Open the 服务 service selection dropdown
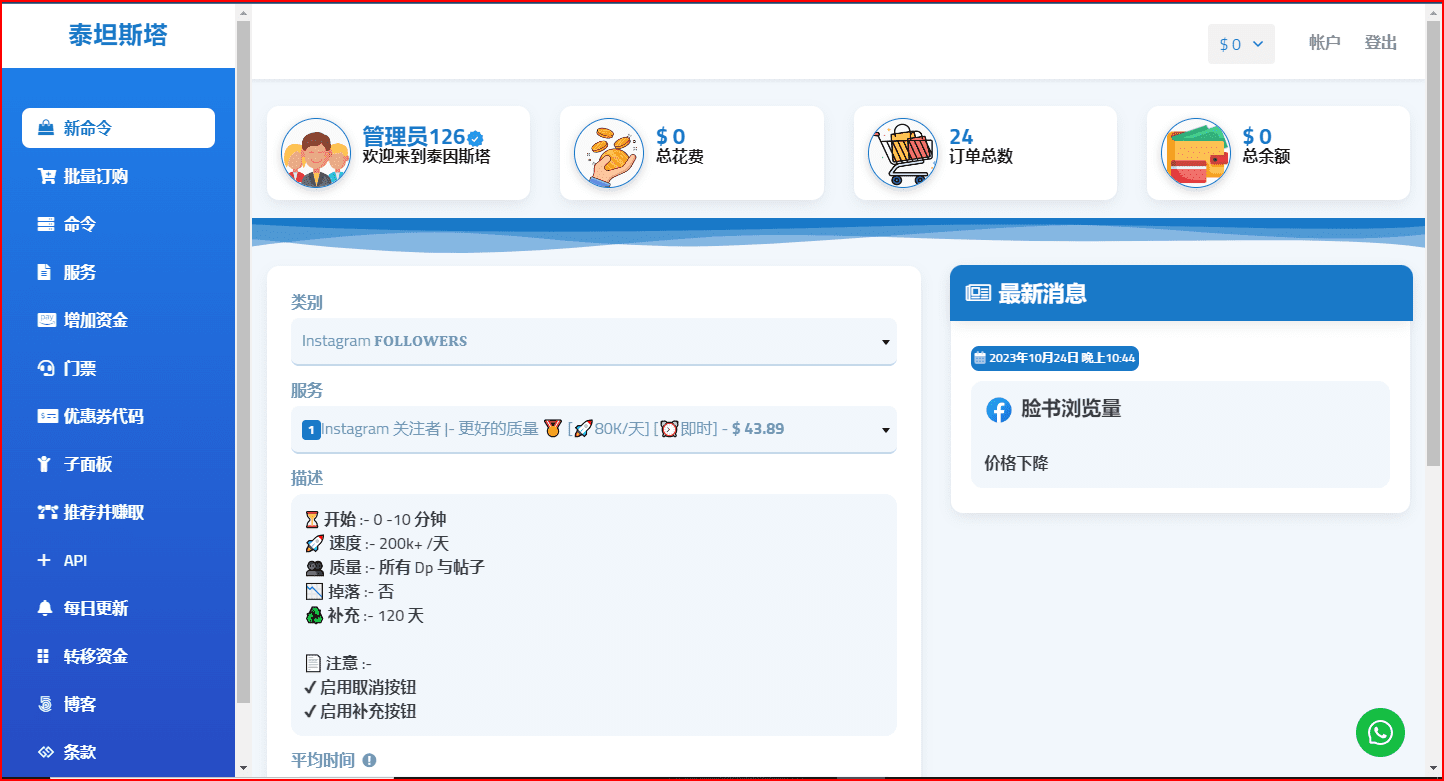This screenshot has width=1444, height=781. [x=594, y=429]
